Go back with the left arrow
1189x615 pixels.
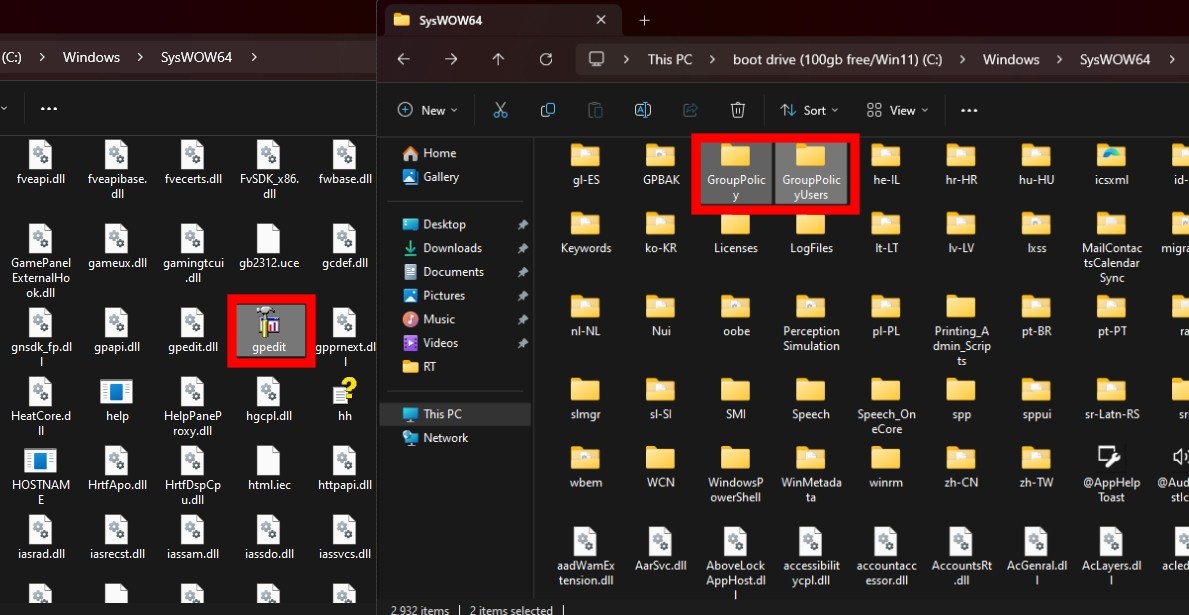(x=404, y=59)
